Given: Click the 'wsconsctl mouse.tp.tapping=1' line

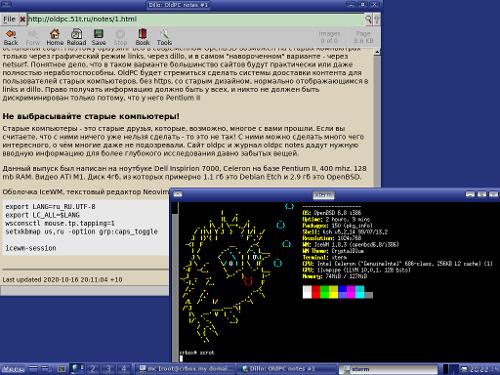Looking at the screenshot, I should [60, 223].
